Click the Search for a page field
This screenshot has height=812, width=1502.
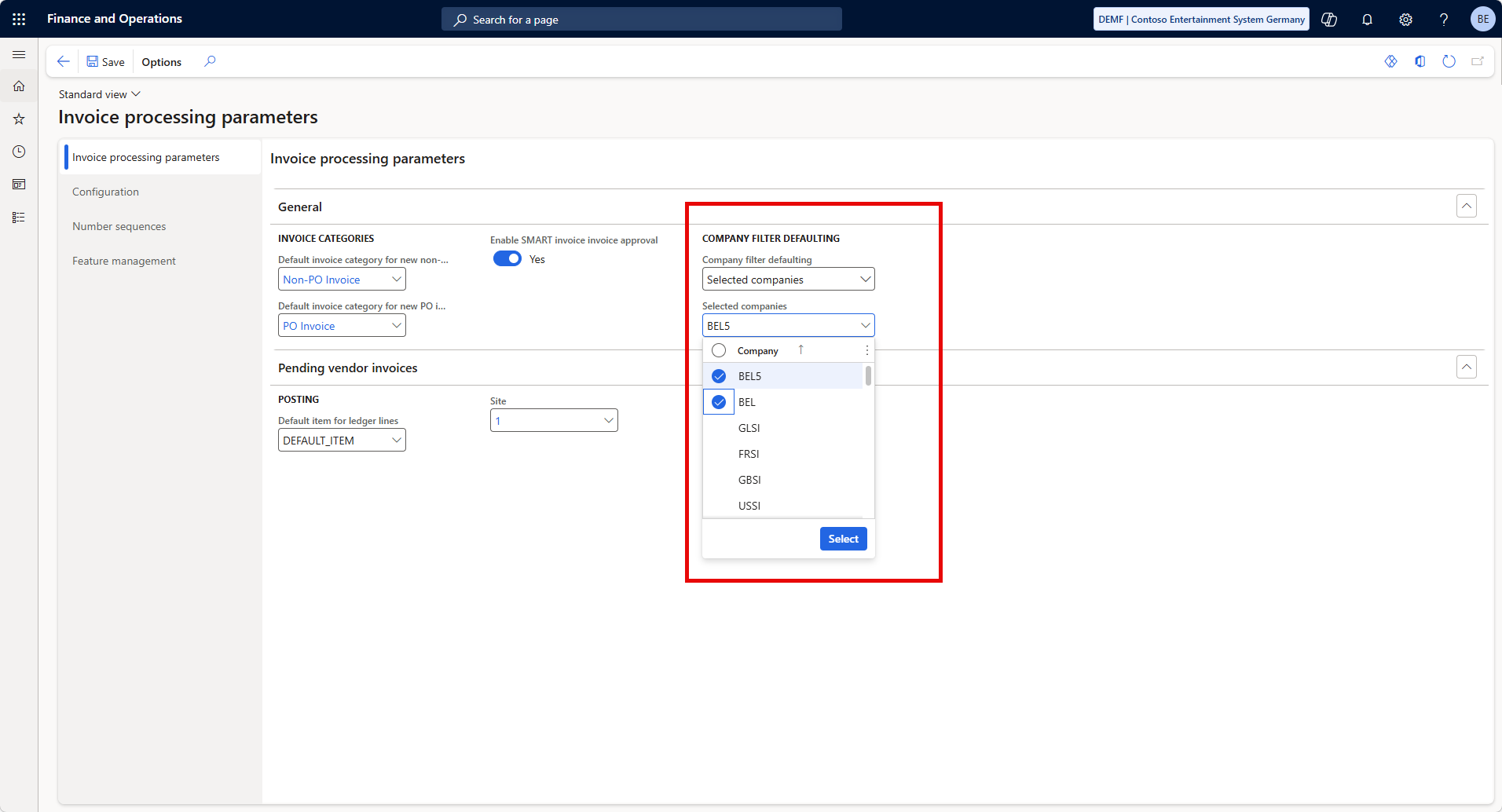click(x=642, y=20)
